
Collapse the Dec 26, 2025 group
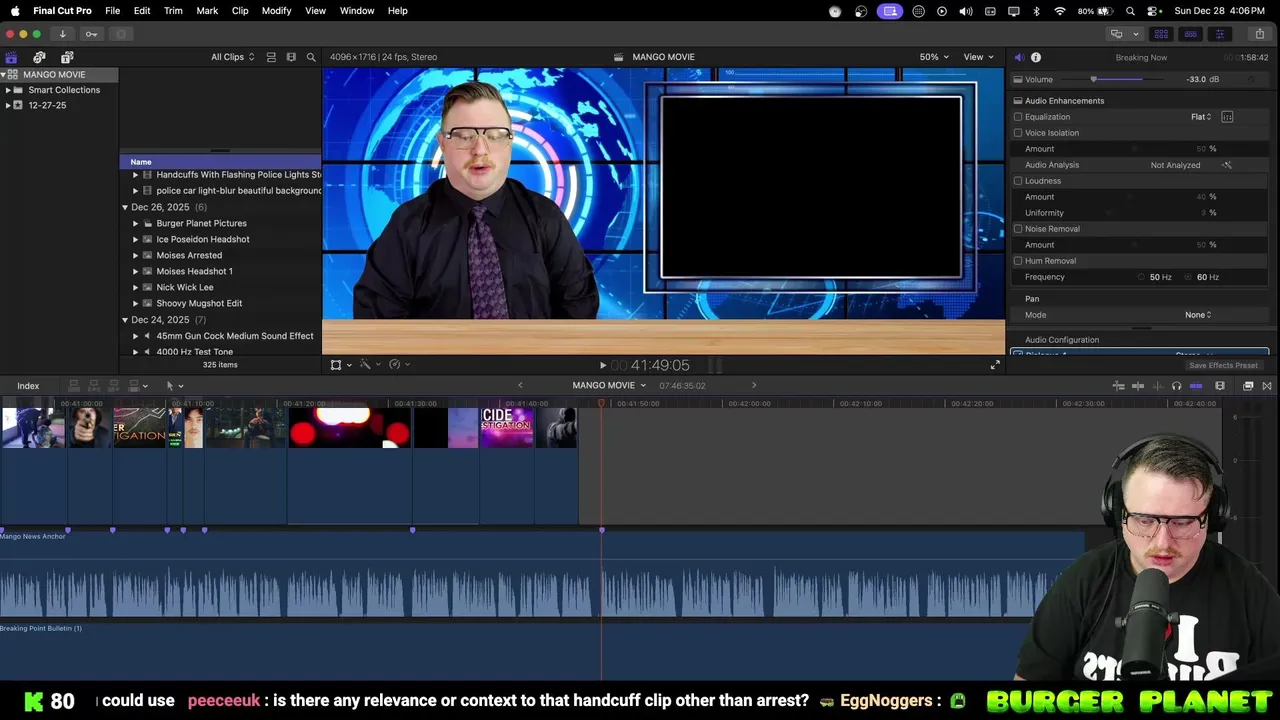125,208
